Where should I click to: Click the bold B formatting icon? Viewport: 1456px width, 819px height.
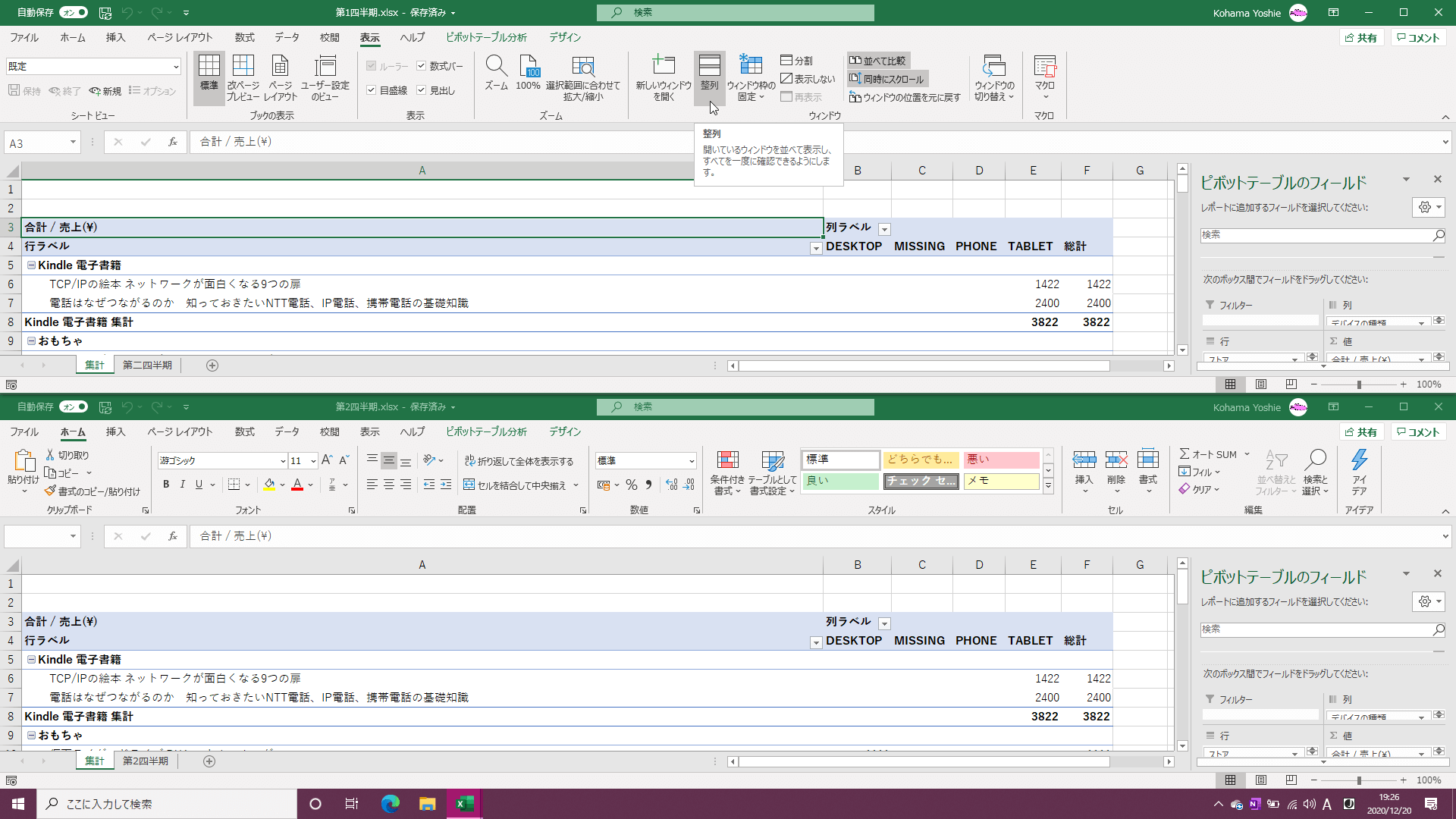166,485
